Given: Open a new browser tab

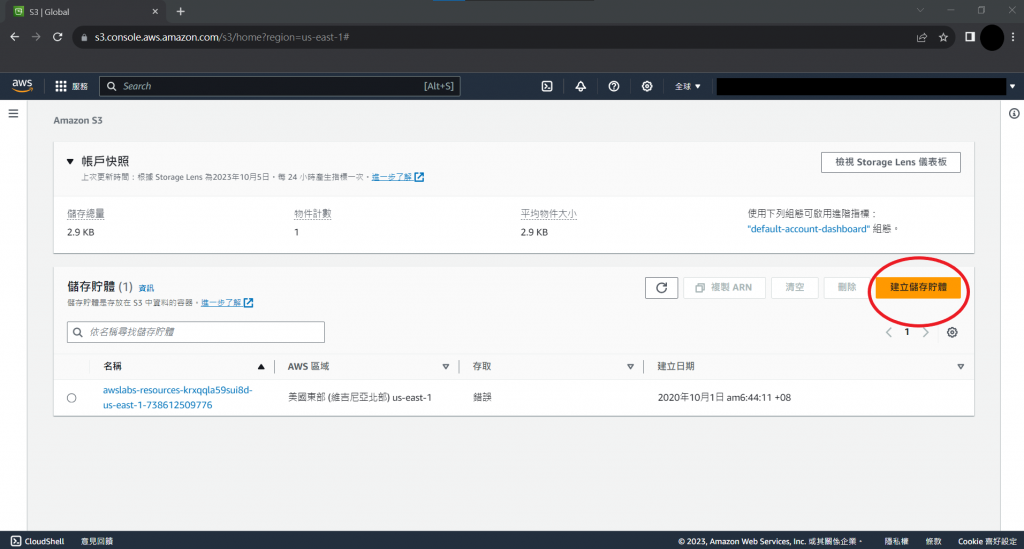Looking at the screenshot, I should (181, 11).
